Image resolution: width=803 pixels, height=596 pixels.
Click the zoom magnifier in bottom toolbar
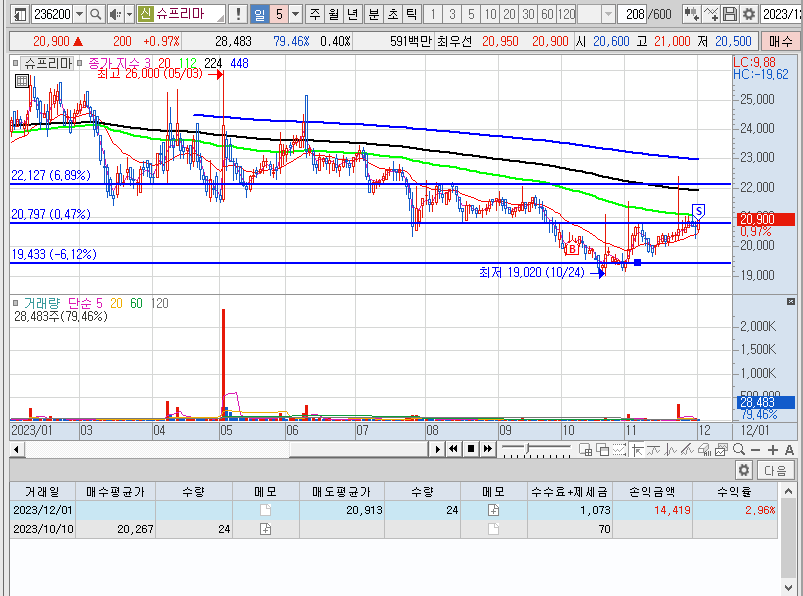point(738,450)
